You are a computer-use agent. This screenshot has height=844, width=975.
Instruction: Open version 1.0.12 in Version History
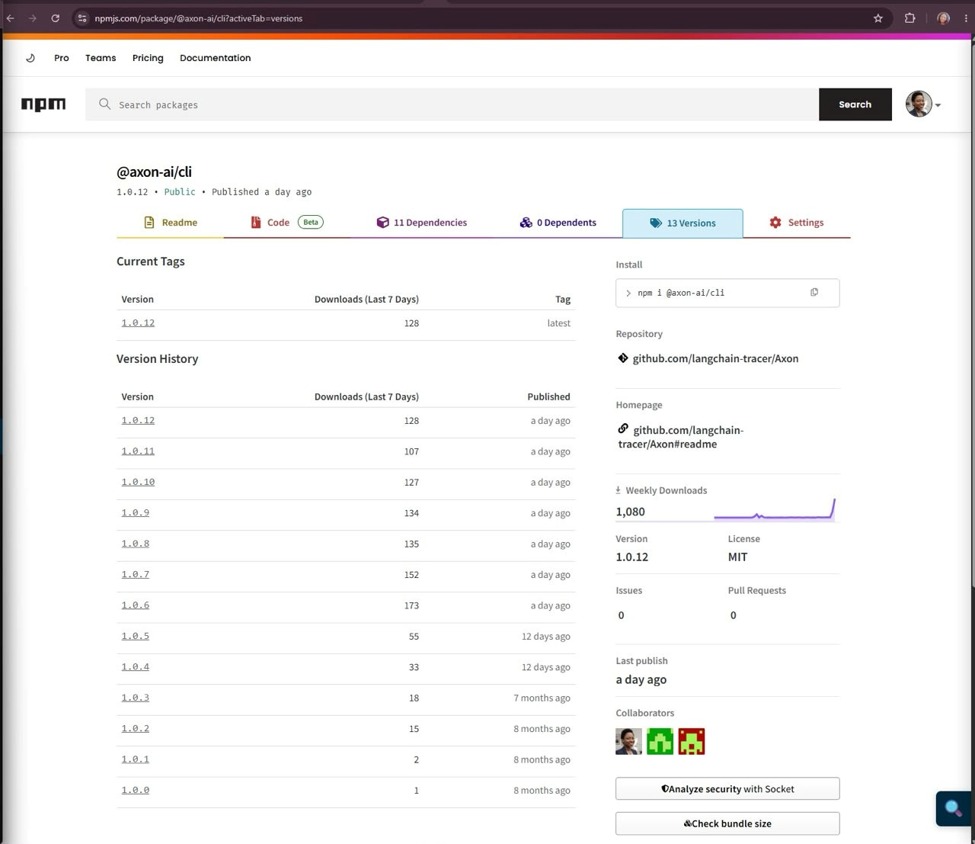click(138, 420)
